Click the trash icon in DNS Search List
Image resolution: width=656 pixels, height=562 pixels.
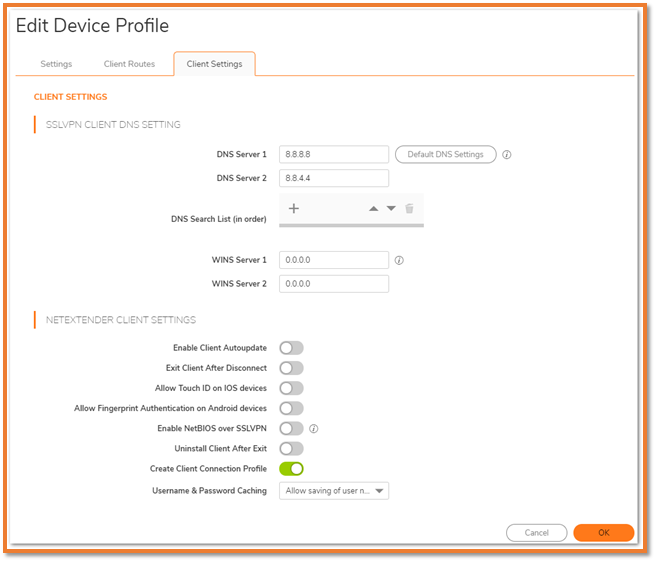[409, 209]
